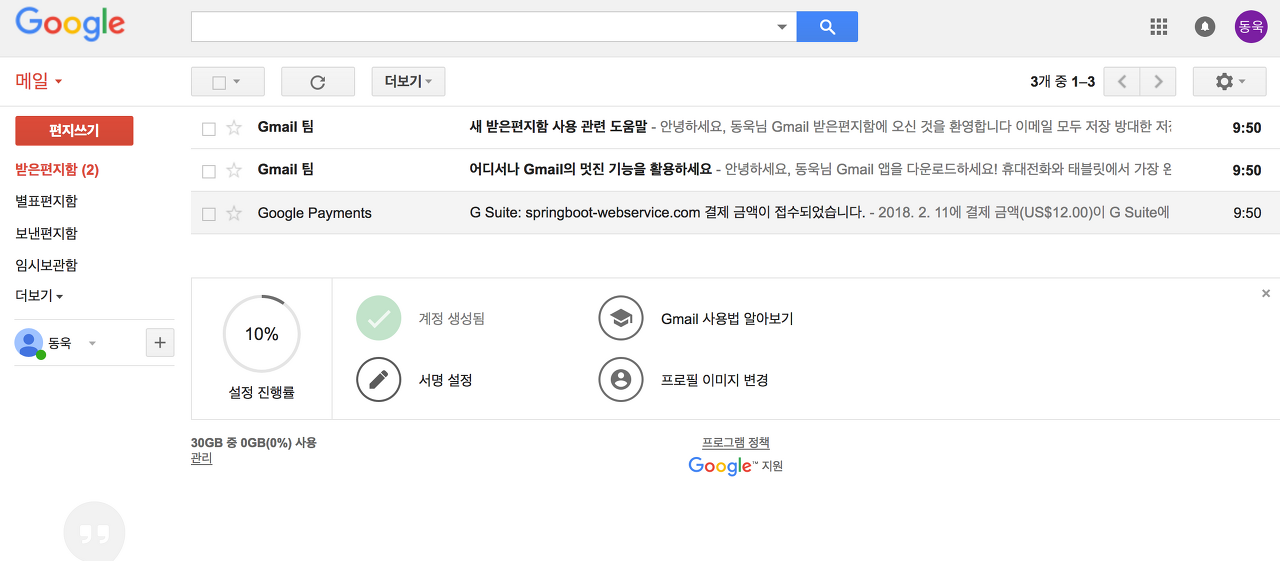Close the setup progress panel
The width and height of the screenshot is (1280, 561).
tap(1266, 294)
